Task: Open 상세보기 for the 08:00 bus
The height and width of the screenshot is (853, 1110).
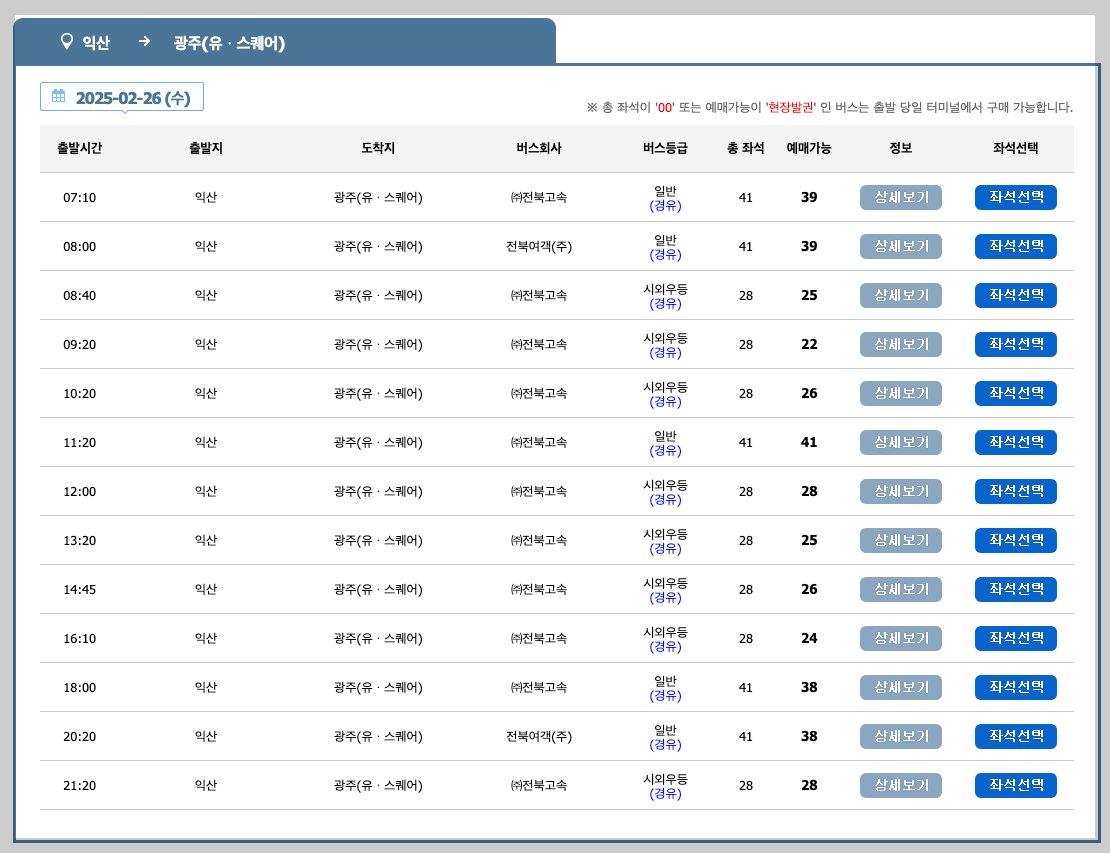Action: coord(900,246)
